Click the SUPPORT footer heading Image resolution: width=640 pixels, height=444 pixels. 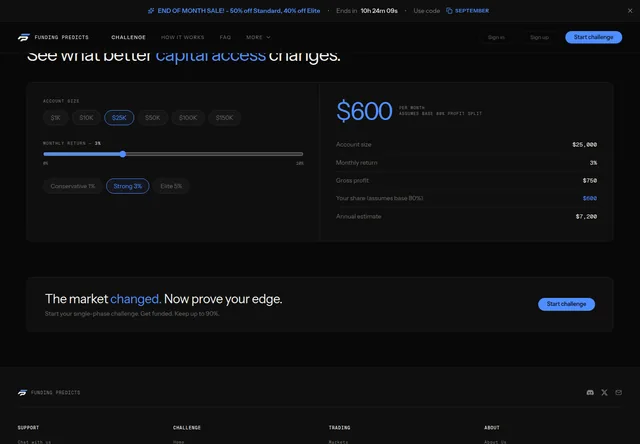click(x=28, y=428)
